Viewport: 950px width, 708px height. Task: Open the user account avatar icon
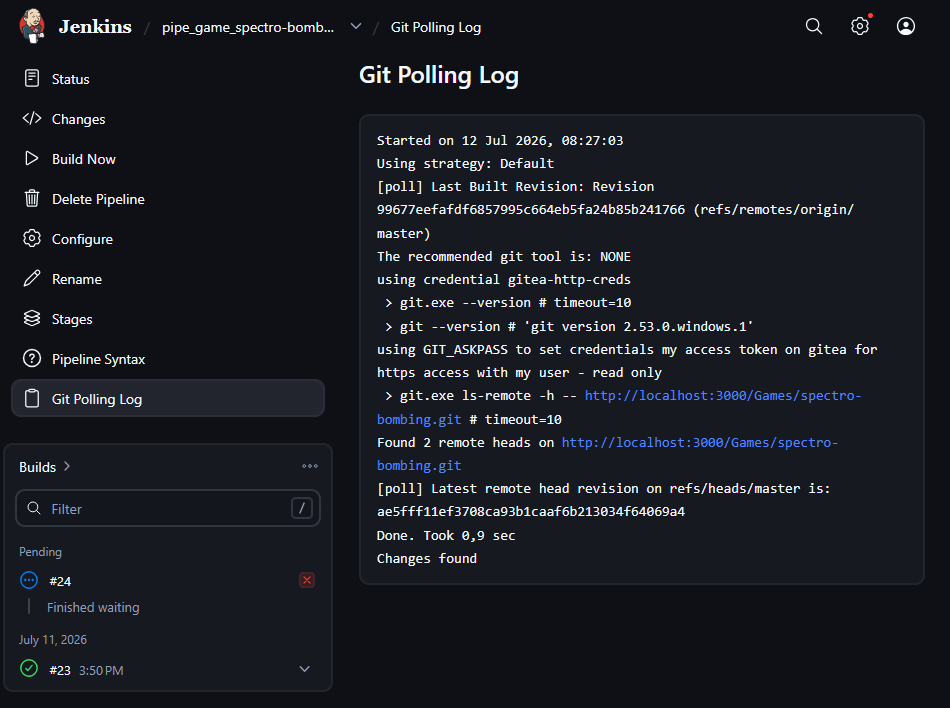tap(906, 26)
